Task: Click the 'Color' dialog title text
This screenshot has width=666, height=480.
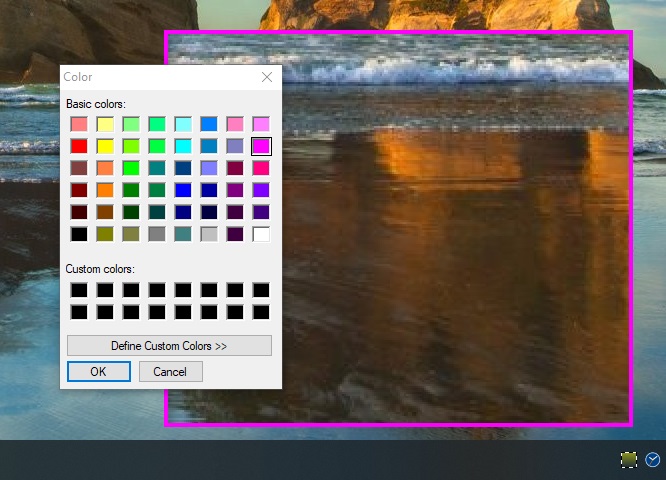Action: [x=78, y=77]
